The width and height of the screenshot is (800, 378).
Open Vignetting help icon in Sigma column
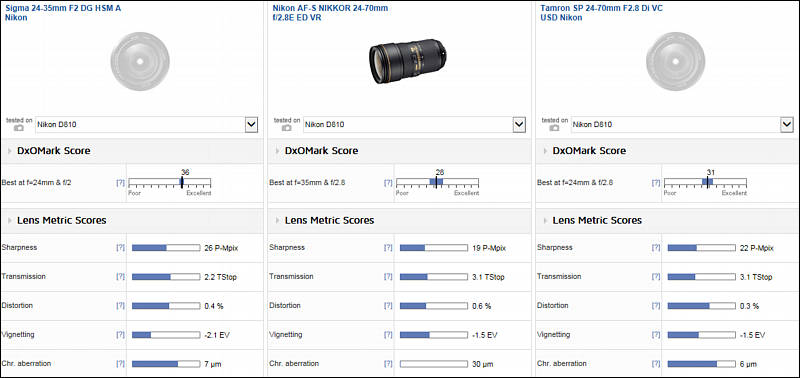click(120, 335)
